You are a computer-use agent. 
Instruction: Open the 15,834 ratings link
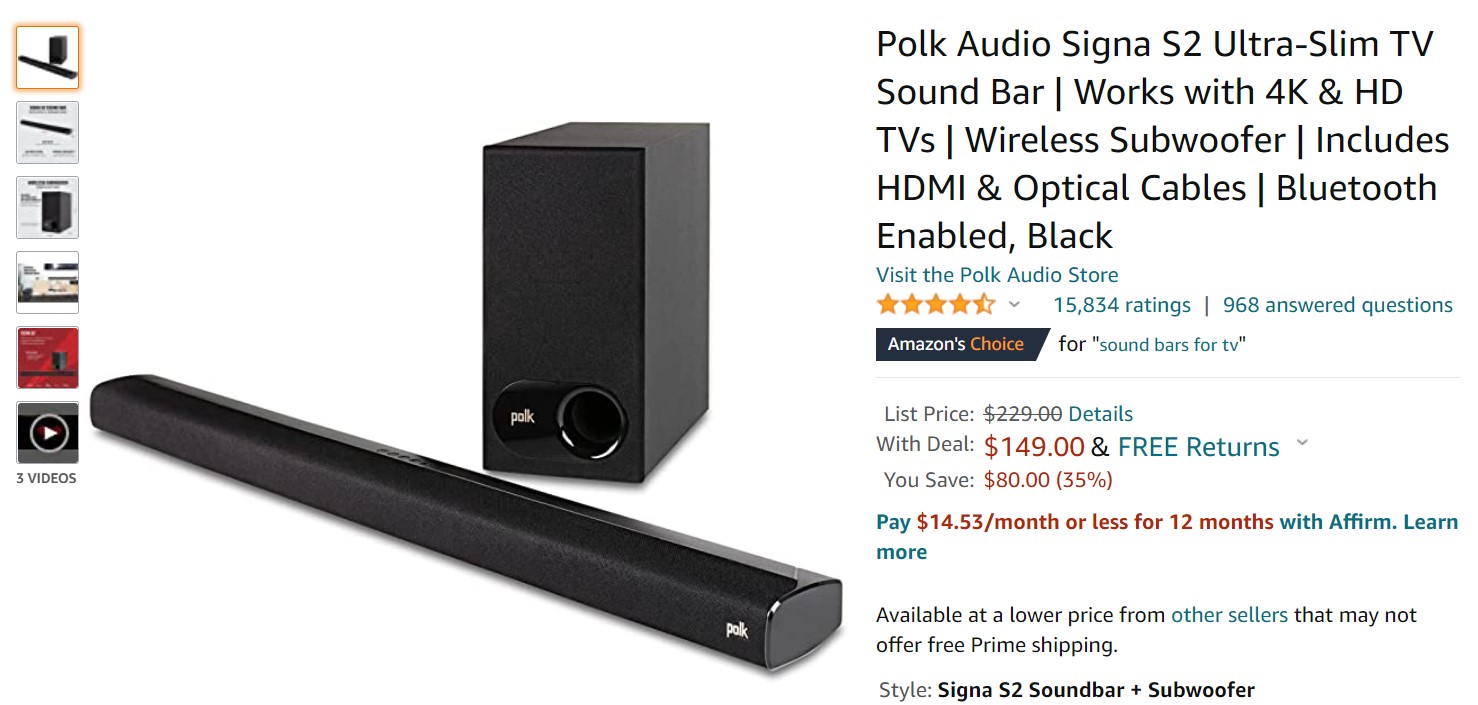click(x=1122, y=305)
